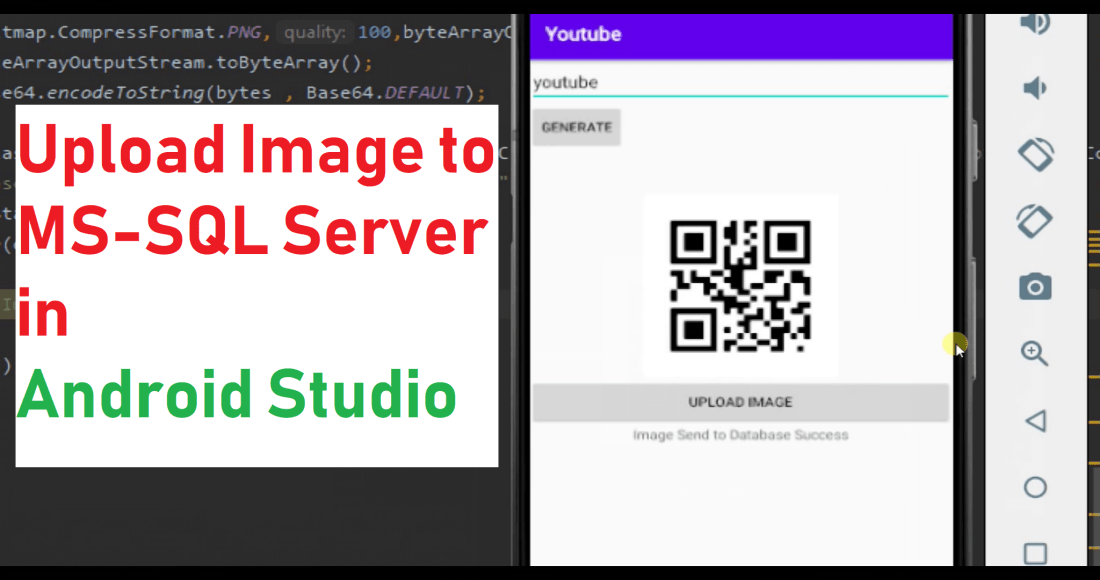1100x580 pixels.
Task: Activate the emulator zoom magnifier icon
Action: pos(1035,353)
